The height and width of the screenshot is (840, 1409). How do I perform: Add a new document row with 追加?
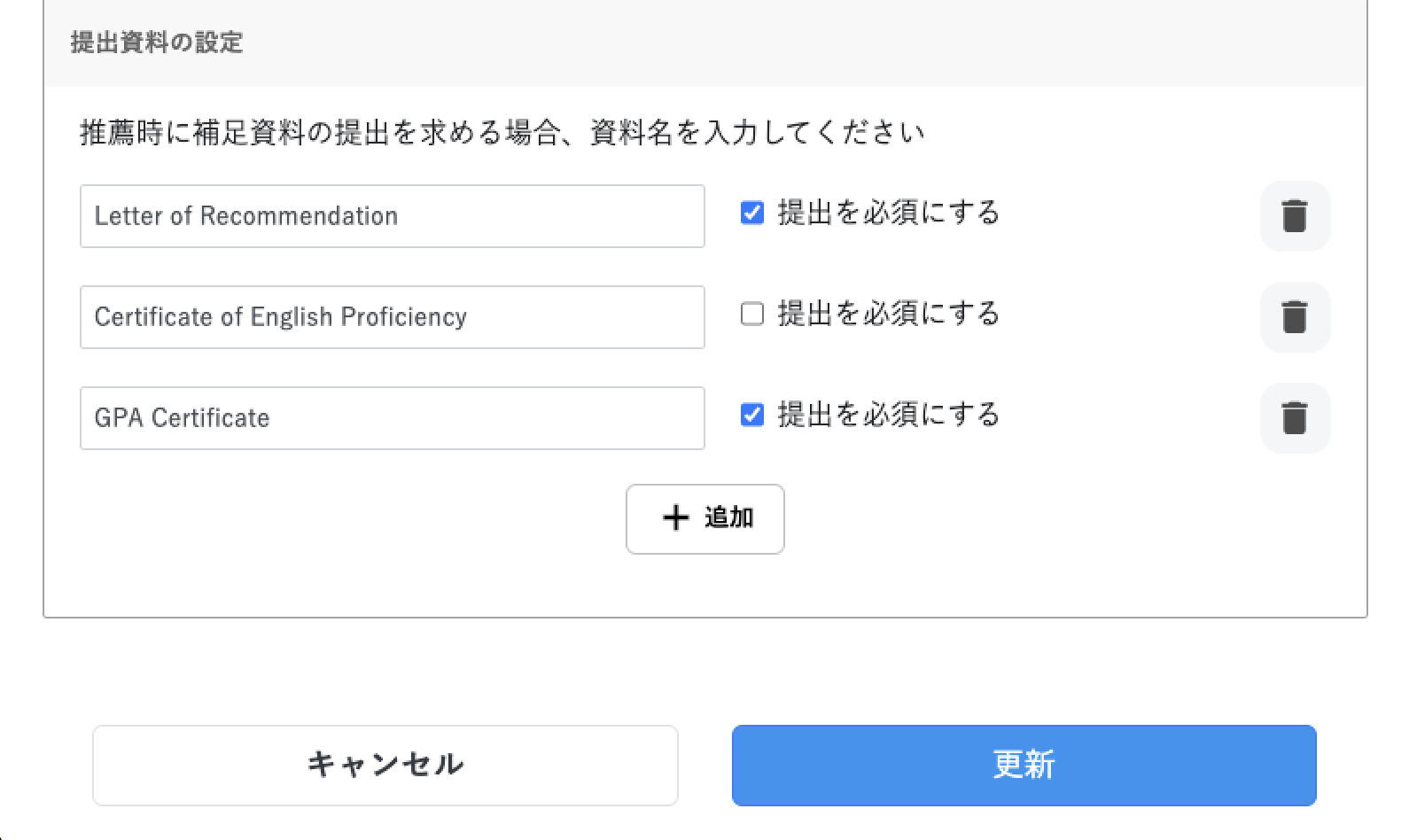pos(705,519)
